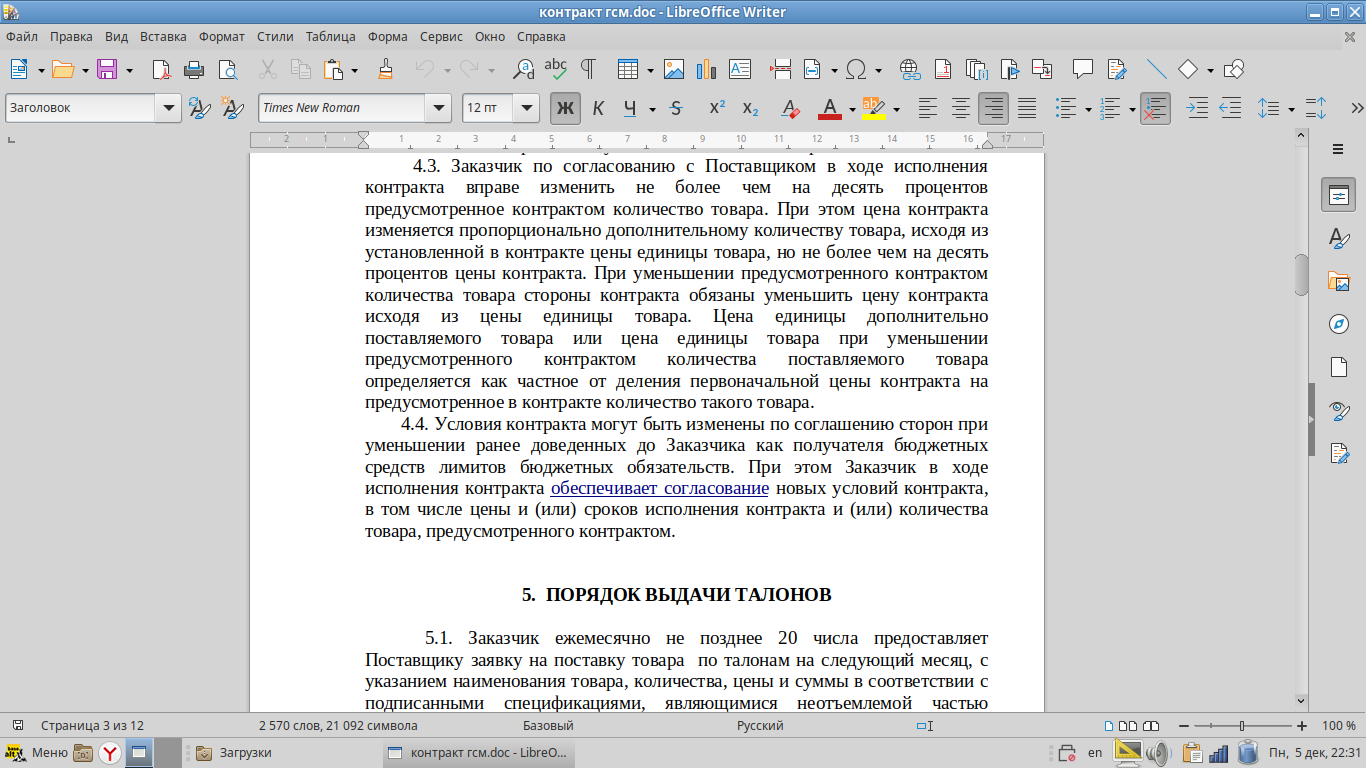Set justified paragraph alignment
1366x768 pixels.
pos(1026,108)
